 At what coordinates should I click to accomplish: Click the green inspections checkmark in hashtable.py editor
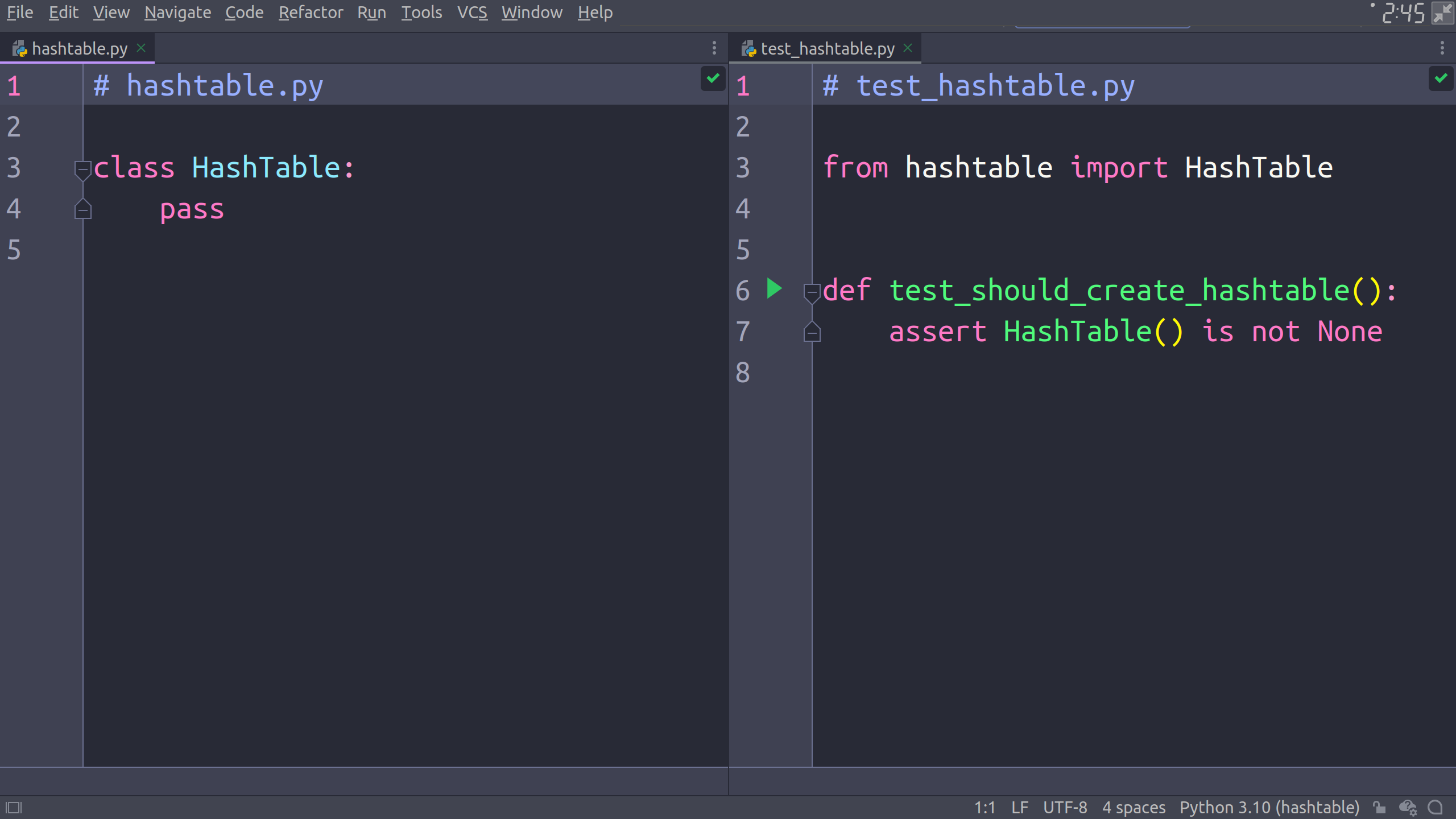(x=713, y=78)
